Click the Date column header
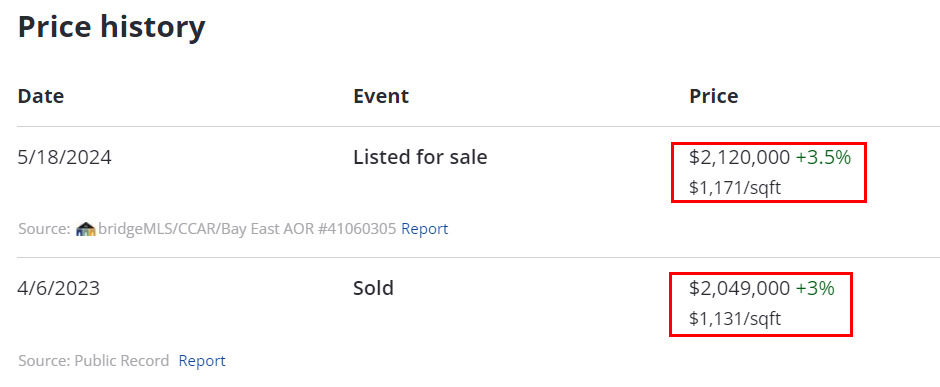 pyautogui.click(x=41, y=96)
